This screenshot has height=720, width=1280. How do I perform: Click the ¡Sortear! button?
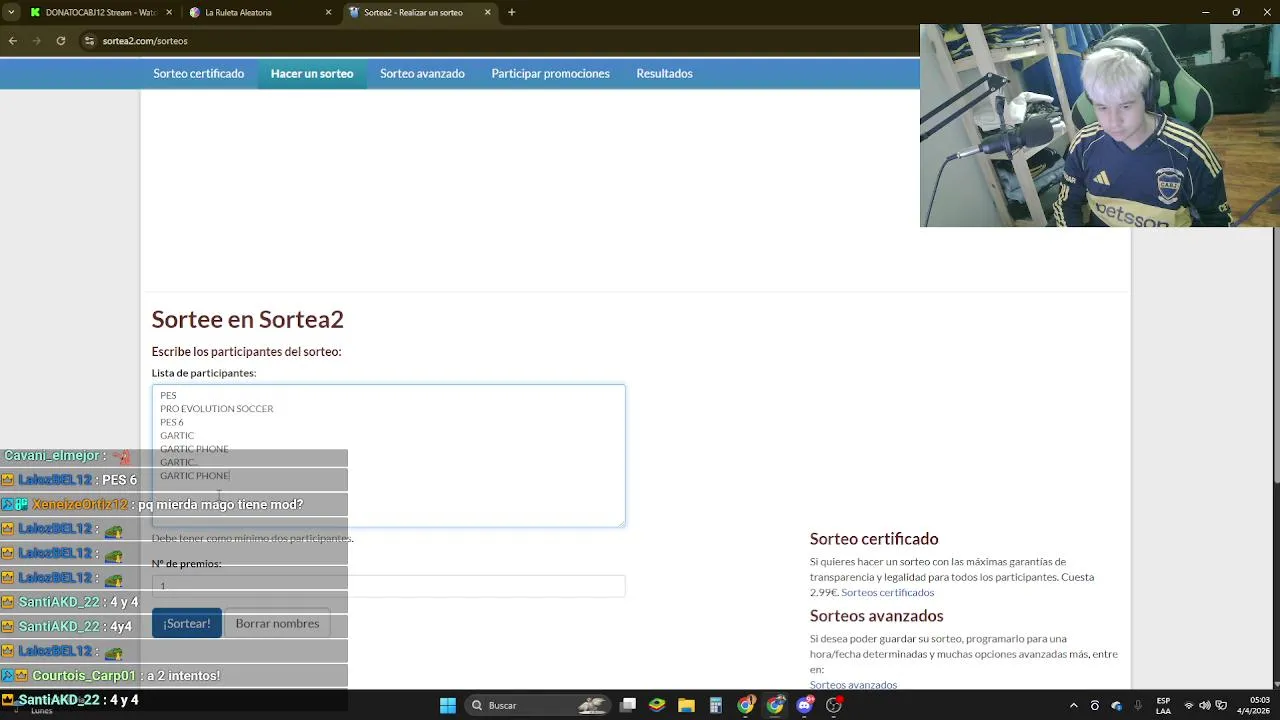(x=187, y=623)
